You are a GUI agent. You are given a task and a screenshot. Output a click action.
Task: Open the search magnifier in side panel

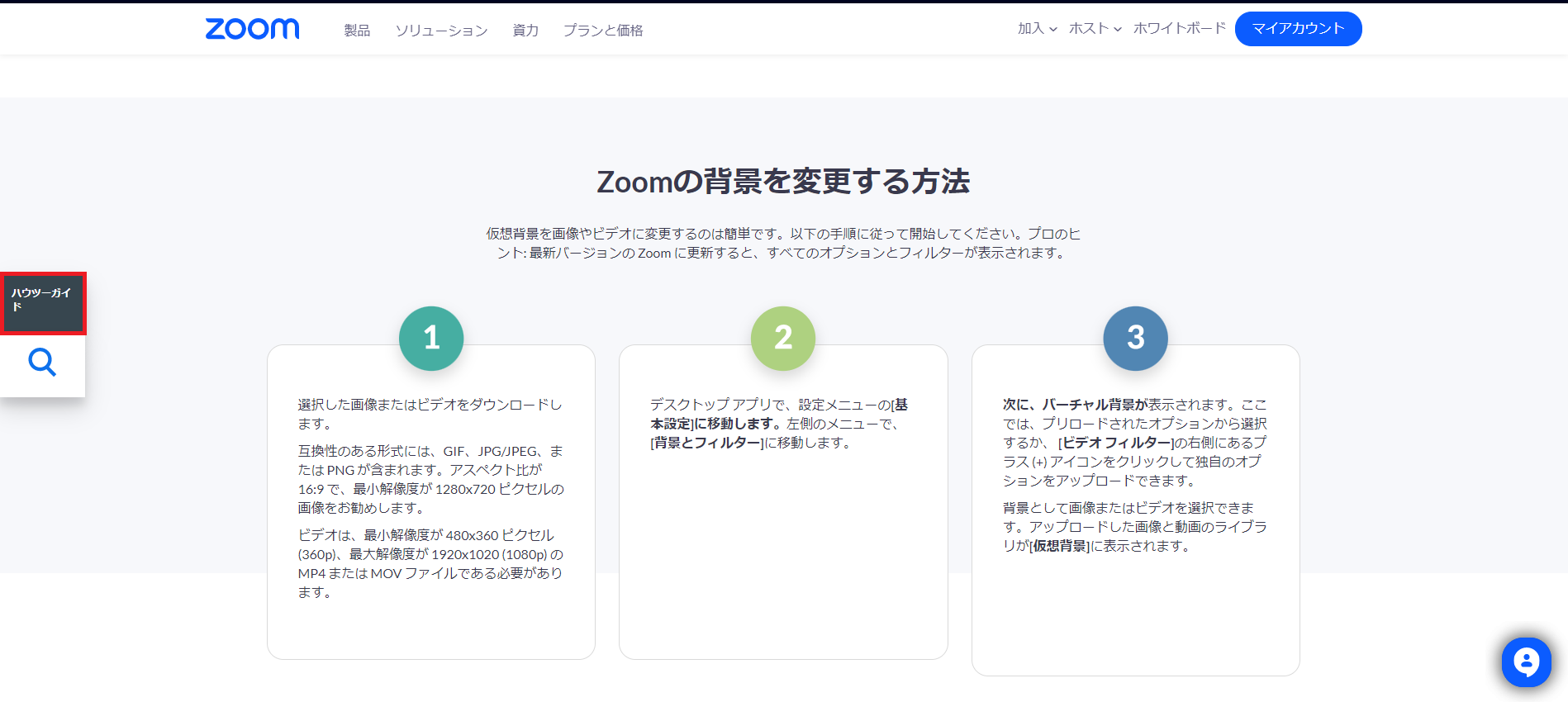pos(42,363)
